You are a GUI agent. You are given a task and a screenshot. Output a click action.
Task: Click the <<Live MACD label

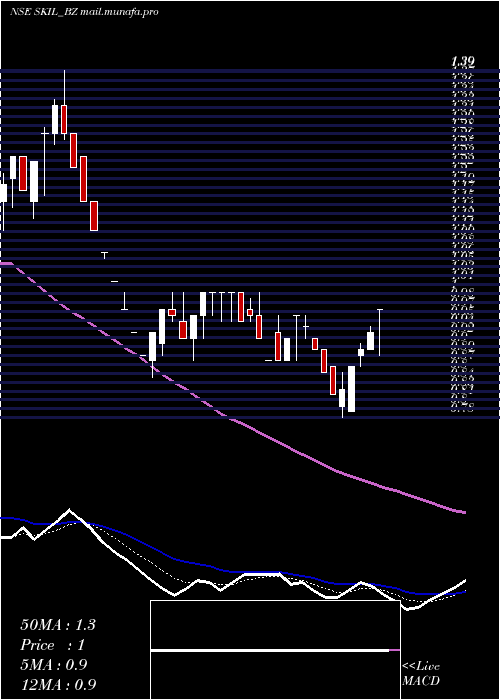[421, 674]
